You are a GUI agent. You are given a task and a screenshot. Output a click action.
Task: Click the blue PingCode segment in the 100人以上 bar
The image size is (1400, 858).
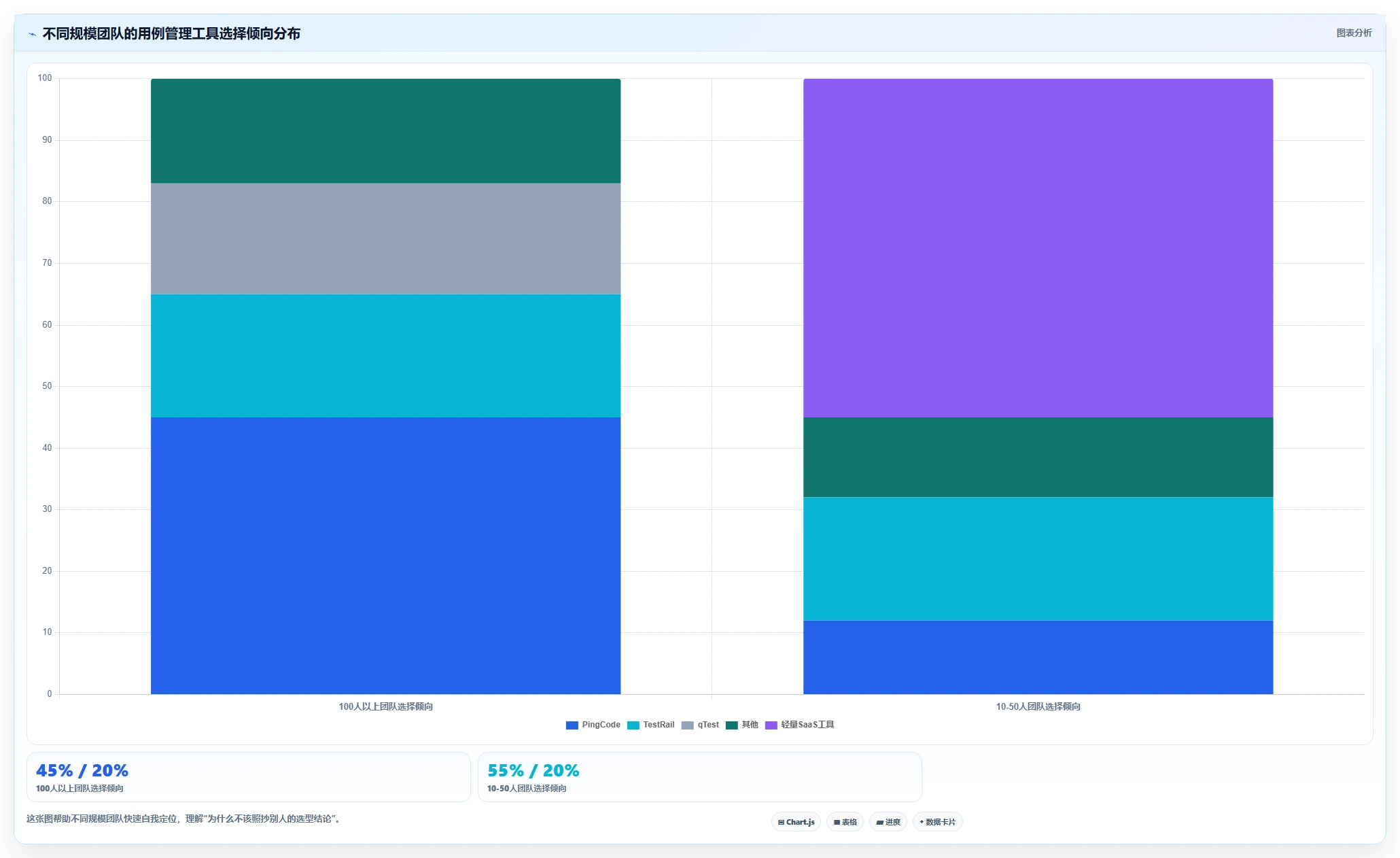tap(385, 555)
